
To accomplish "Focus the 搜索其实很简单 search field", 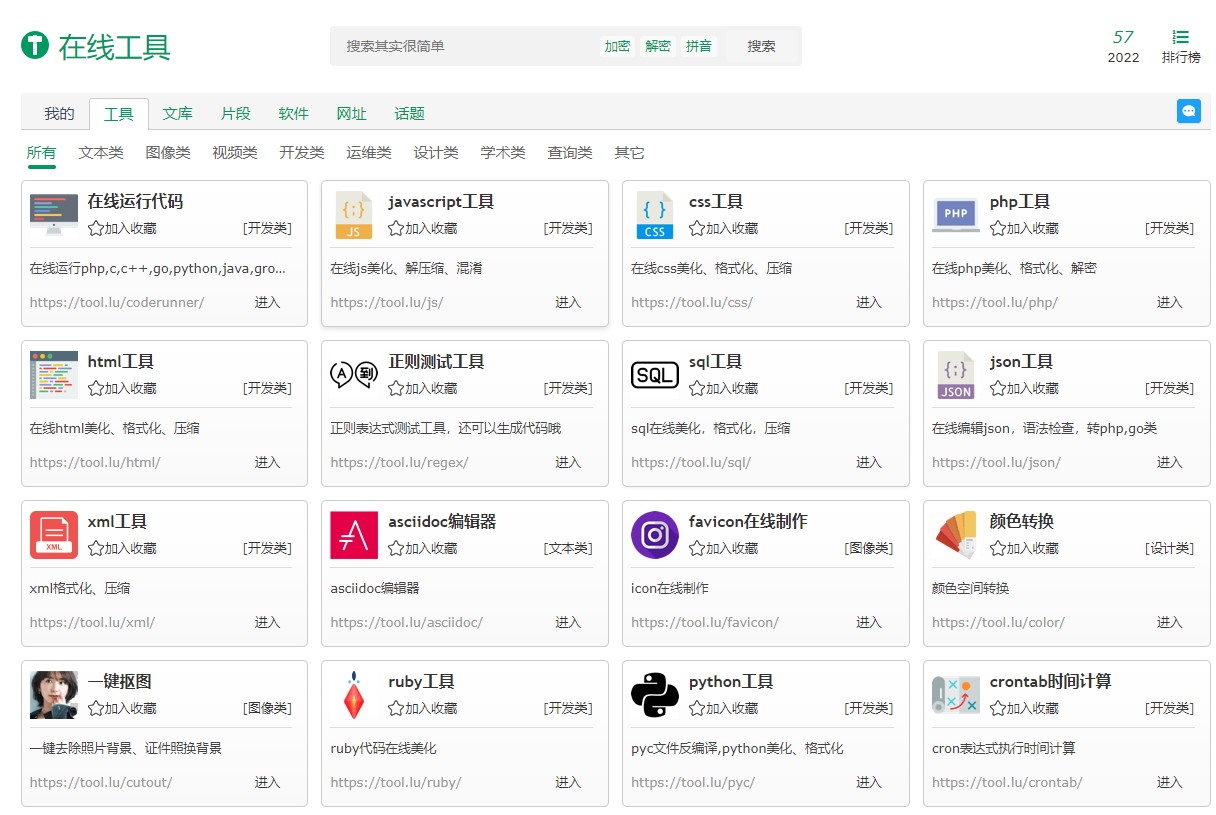I will (465, 46).
